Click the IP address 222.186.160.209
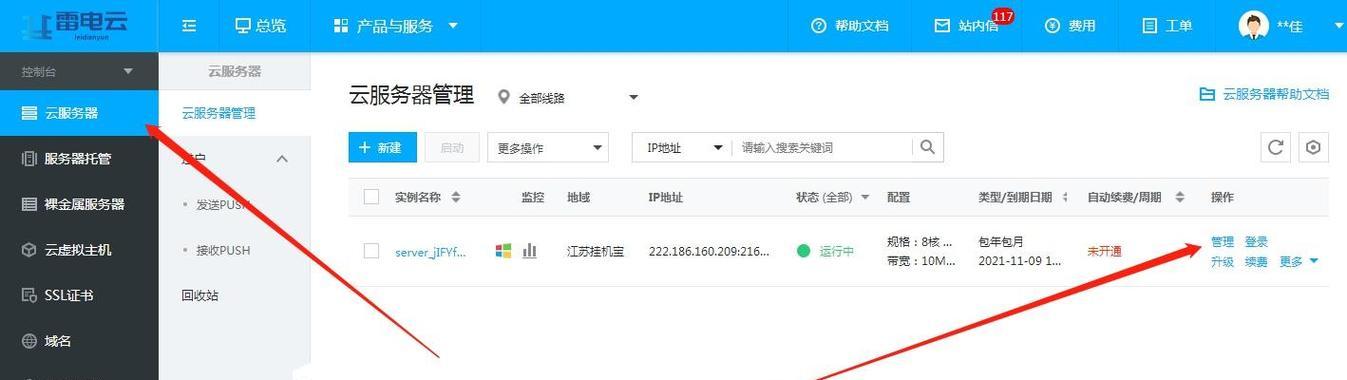1347x380 pixels. pos(709,251)
